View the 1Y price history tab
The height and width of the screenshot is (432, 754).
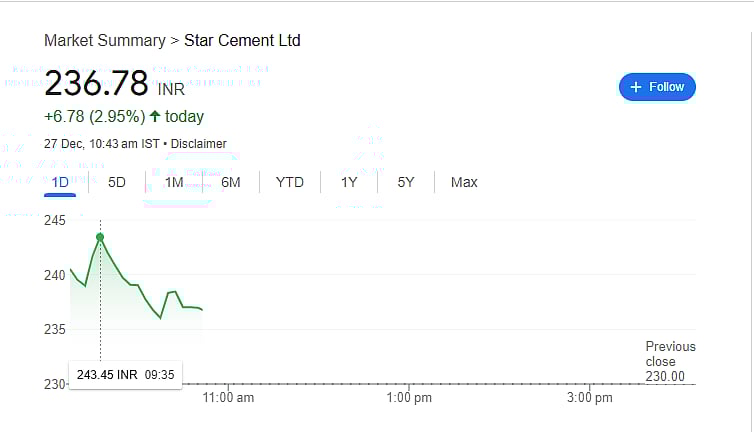coord(349,182)
